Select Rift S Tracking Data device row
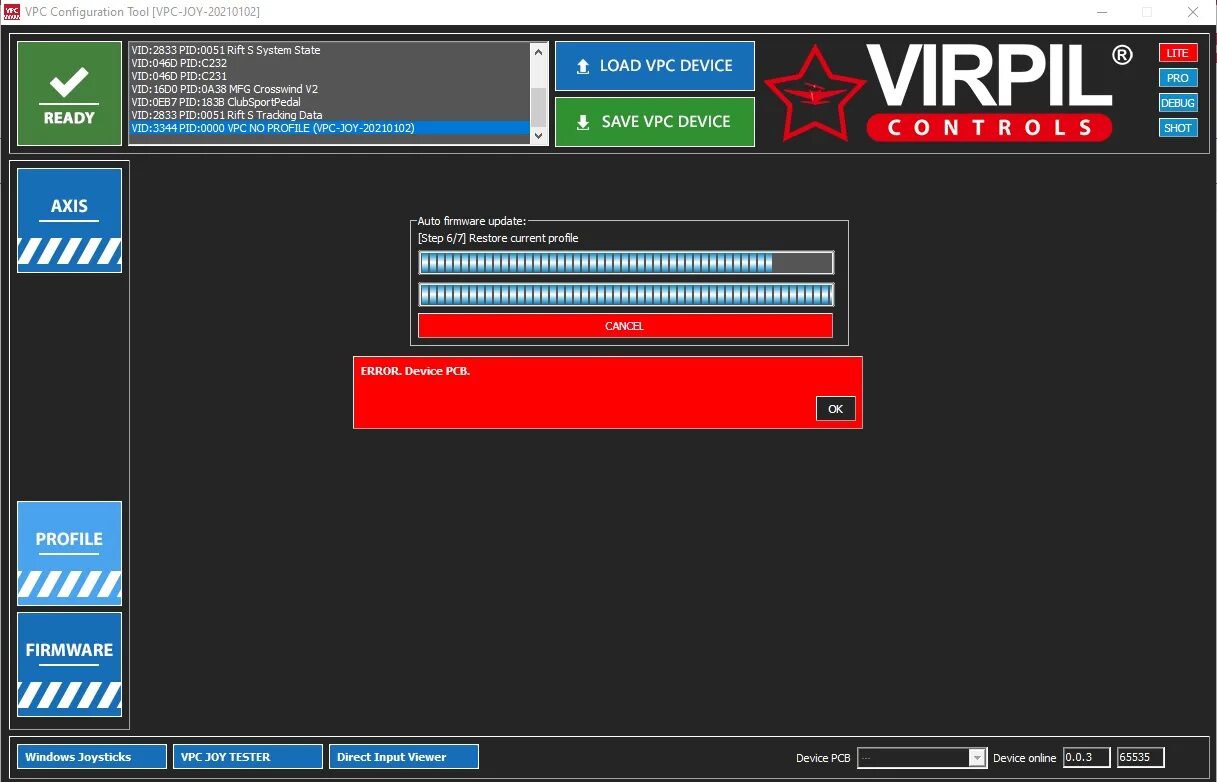The height and width of the screenshot is (782, 1217). coord(329,115)
